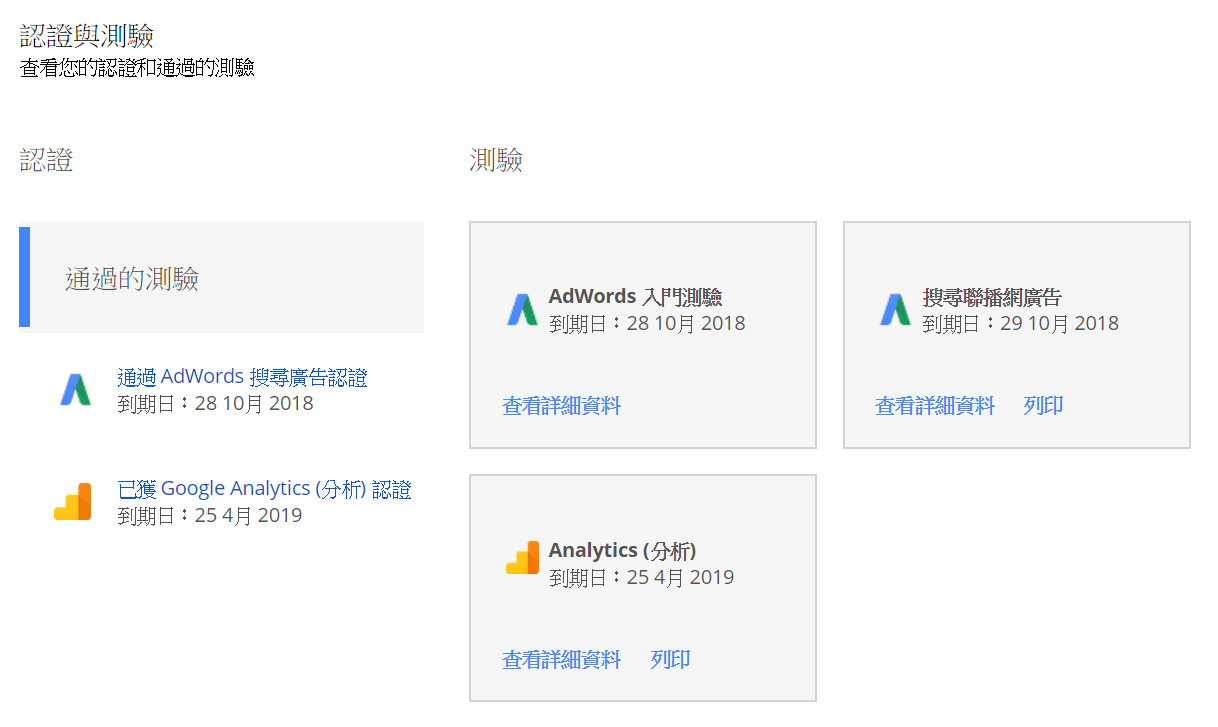Click expiry date under Google Analytics 認證
Viewport: 1218px width, 727px height.
click(209, 516)
